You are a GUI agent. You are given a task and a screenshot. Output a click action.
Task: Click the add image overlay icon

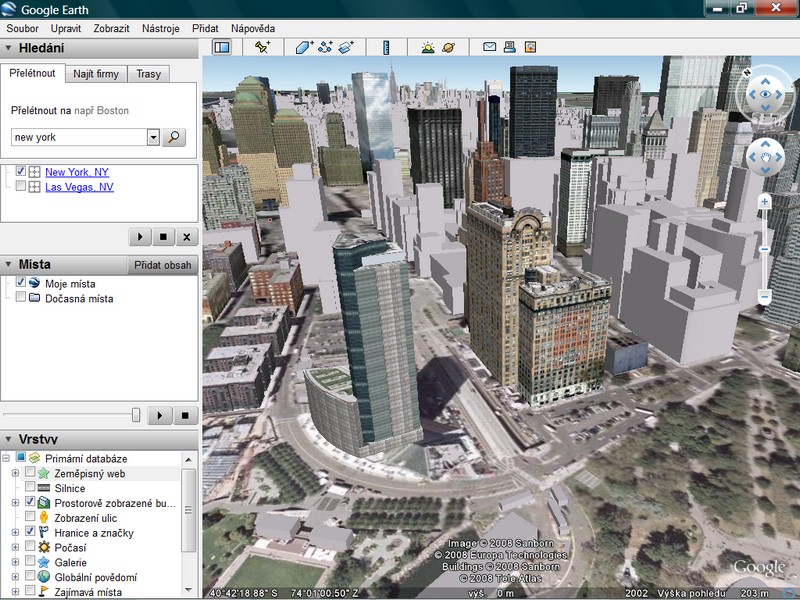point(346,47)
